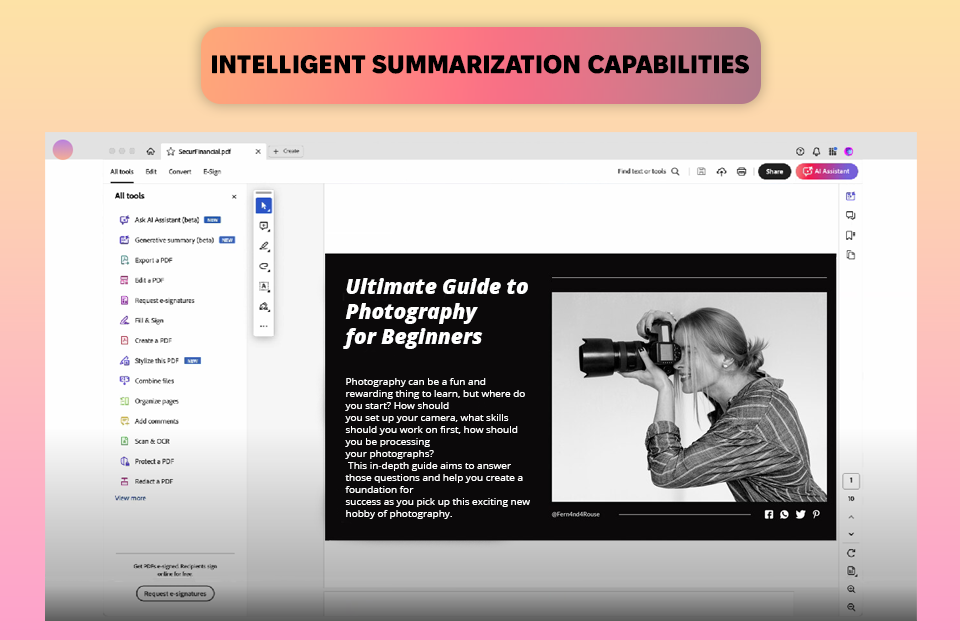Select Stylize this PDF tool
960x640 pixels.
[160, 361]
